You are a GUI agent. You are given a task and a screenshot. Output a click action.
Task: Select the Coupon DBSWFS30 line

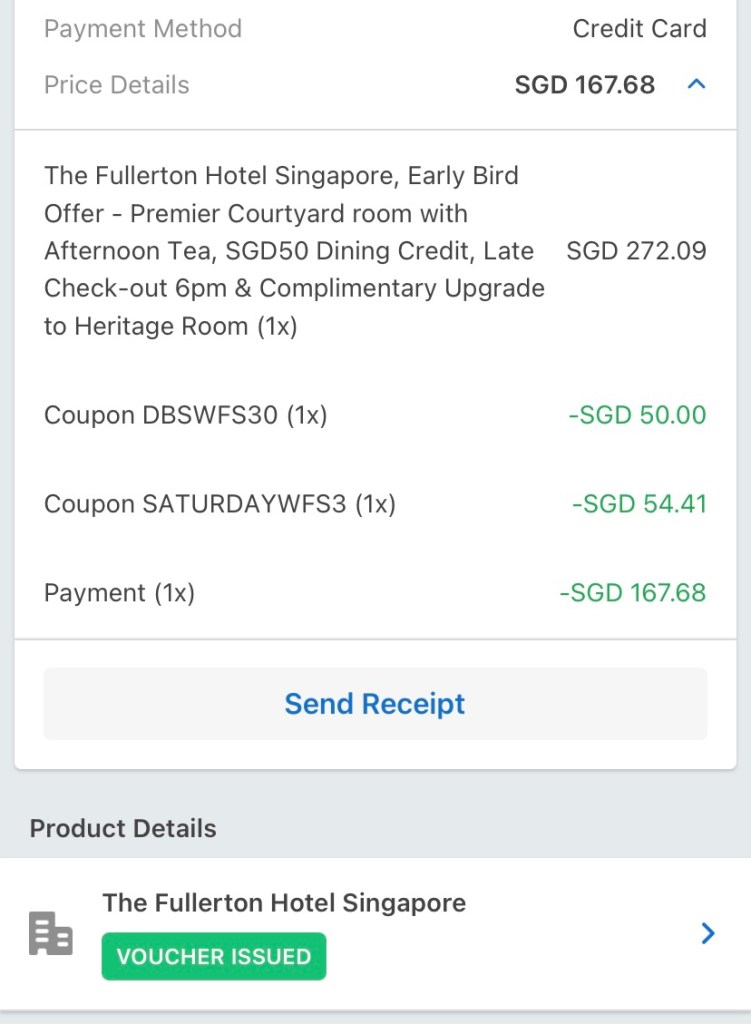(186, 415)
